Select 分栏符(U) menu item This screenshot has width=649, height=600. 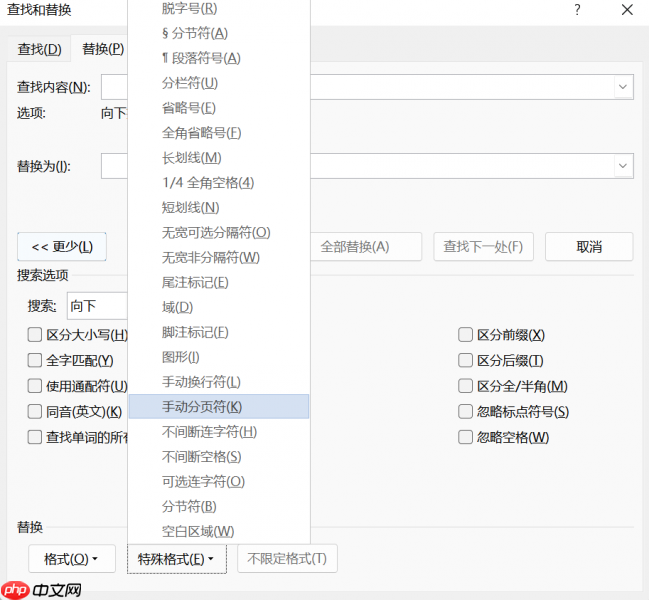coord(219,83)
